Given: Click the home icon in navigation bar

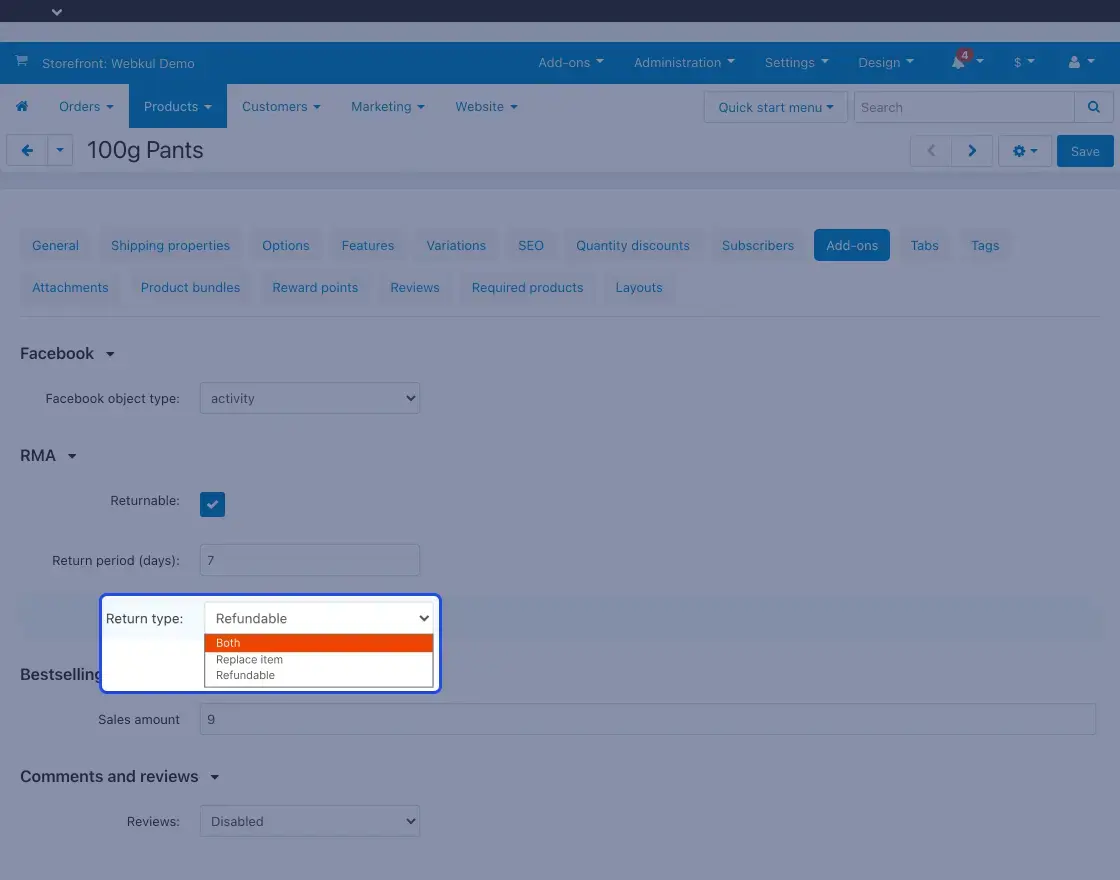Looking at the screenshot, I should pyautogui.click(x=22, y=107).
